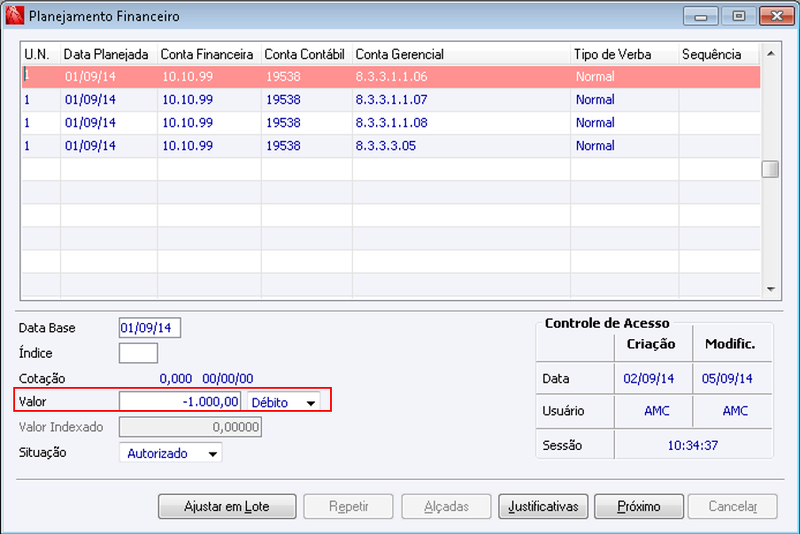Image resolution: width=800 pixels, height=534 pixels.
Task: Click the table scrollbar up arrow
Action: (x=770, y=54)
